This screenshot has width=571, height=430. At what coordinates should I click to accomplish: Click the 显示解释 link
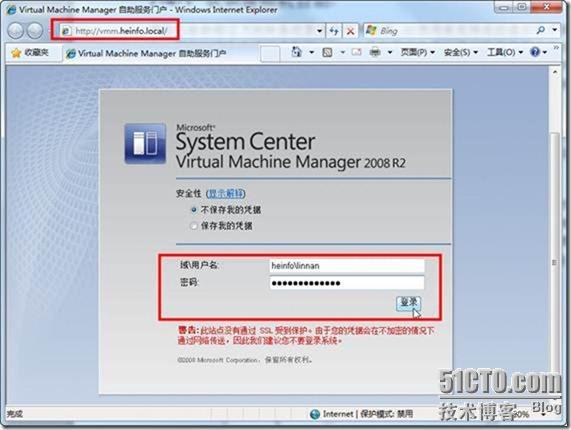point(226,193)
